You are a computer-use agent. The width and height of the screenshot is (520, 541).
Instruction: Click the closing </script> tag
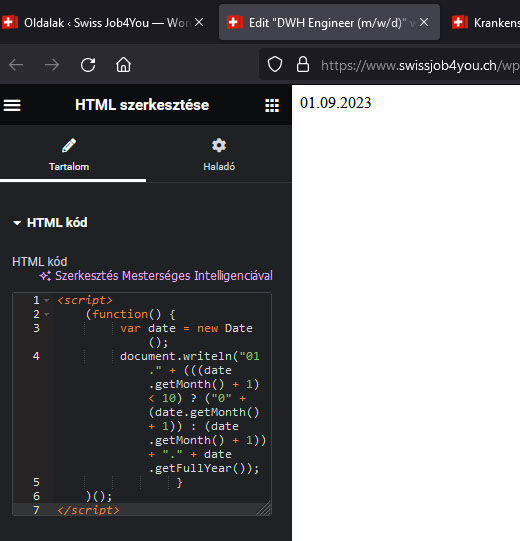pos(88,510)
